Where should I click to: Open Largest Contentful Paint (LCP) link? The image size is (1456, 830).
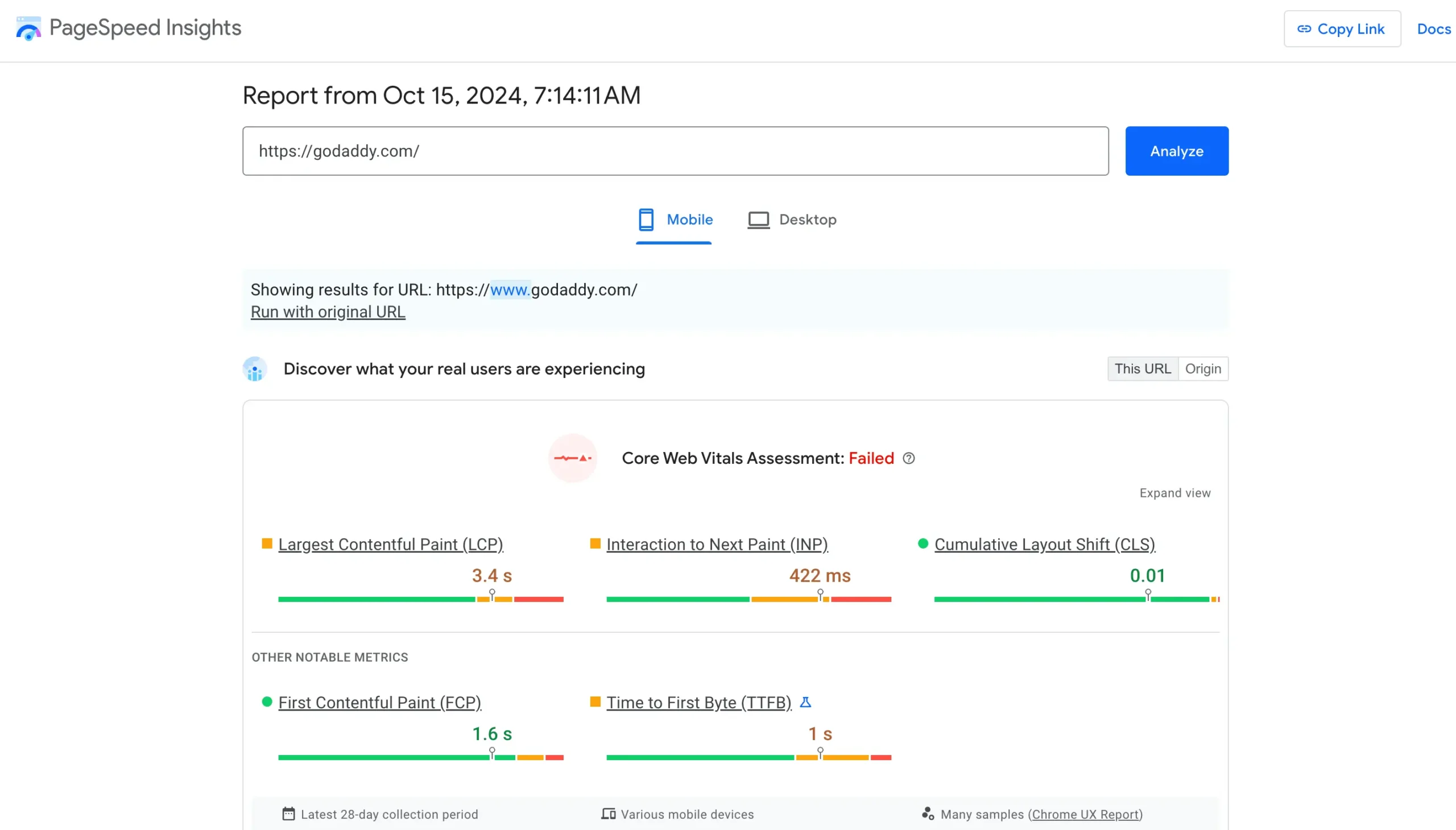point(391,545)
